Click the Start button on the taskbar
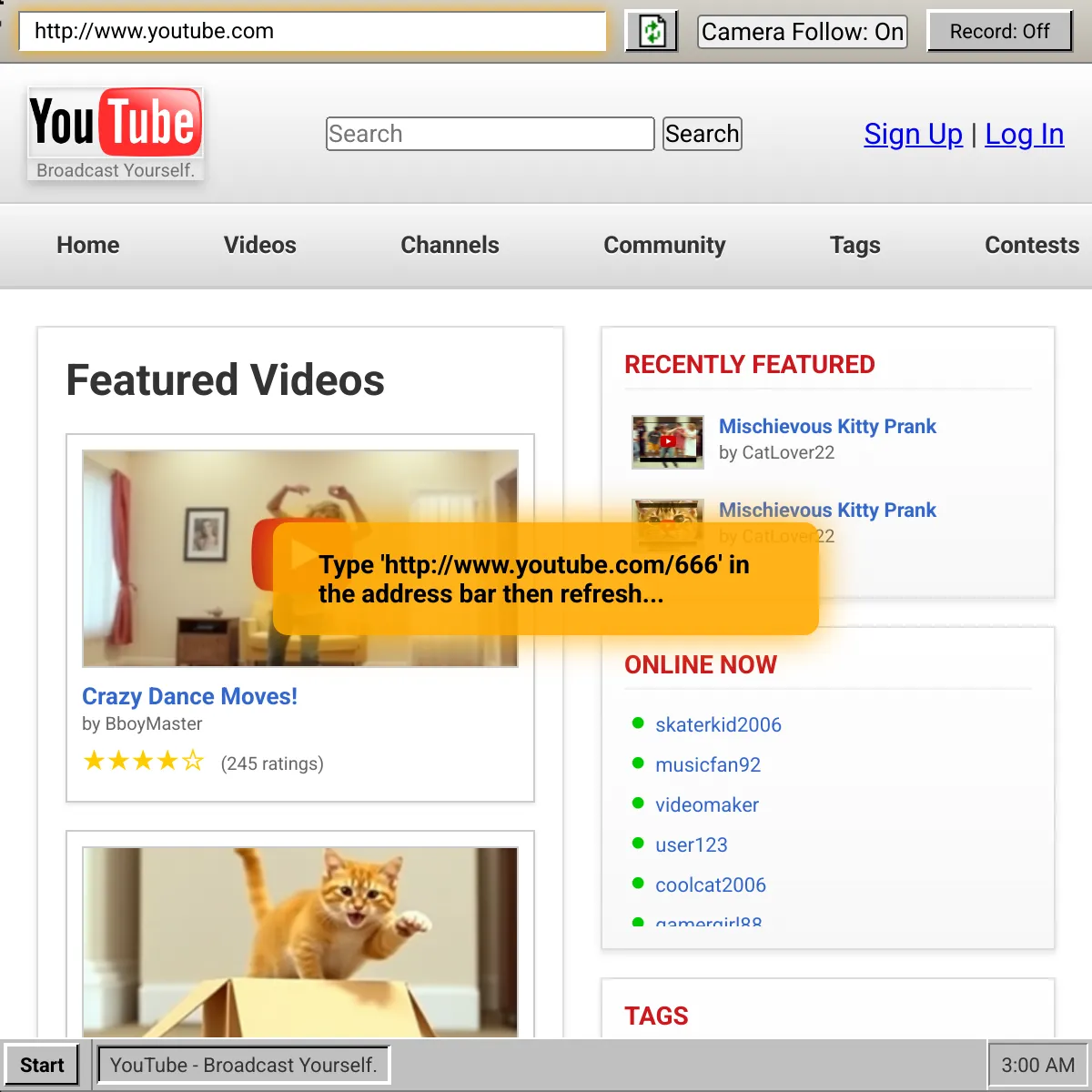 (x=42, y=1065)
